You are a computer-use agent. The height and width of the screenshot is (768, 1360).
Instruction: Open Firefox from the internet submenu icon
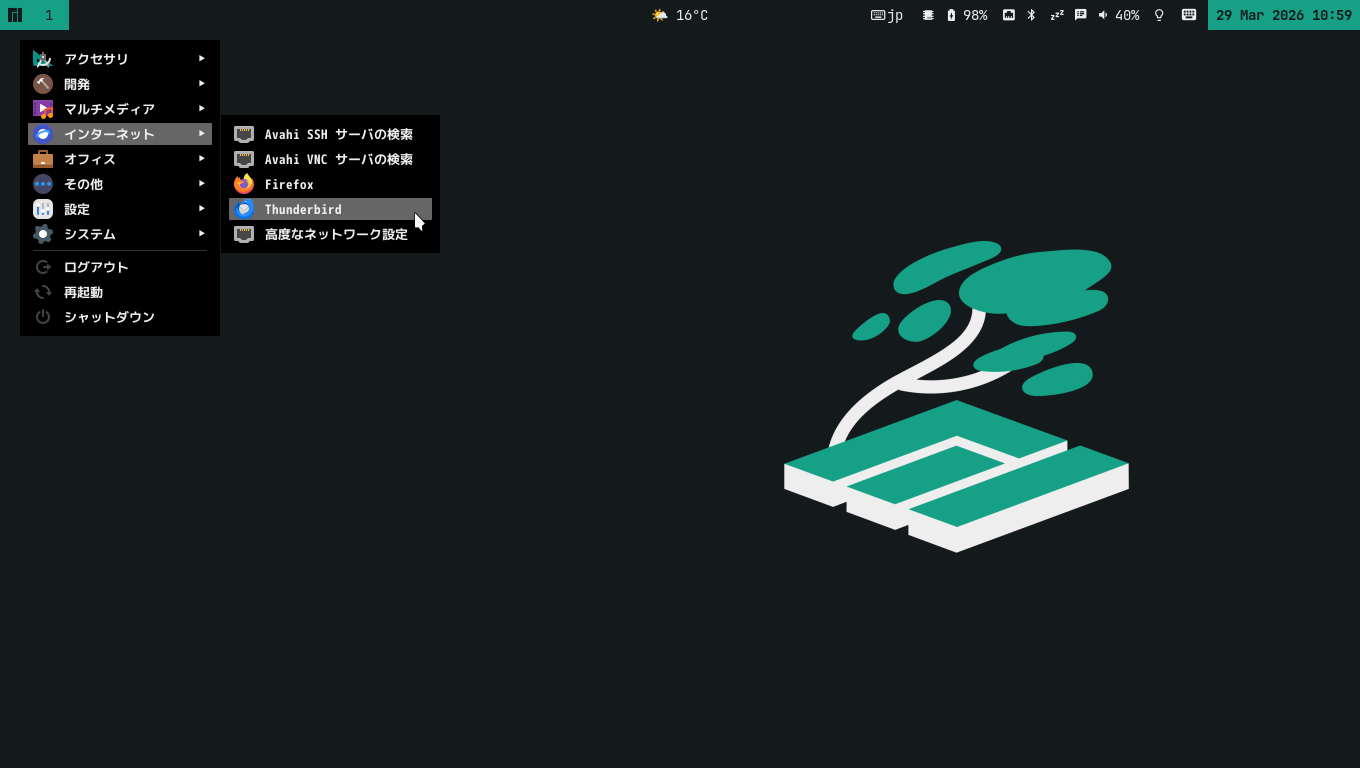[x=243, y=184]
